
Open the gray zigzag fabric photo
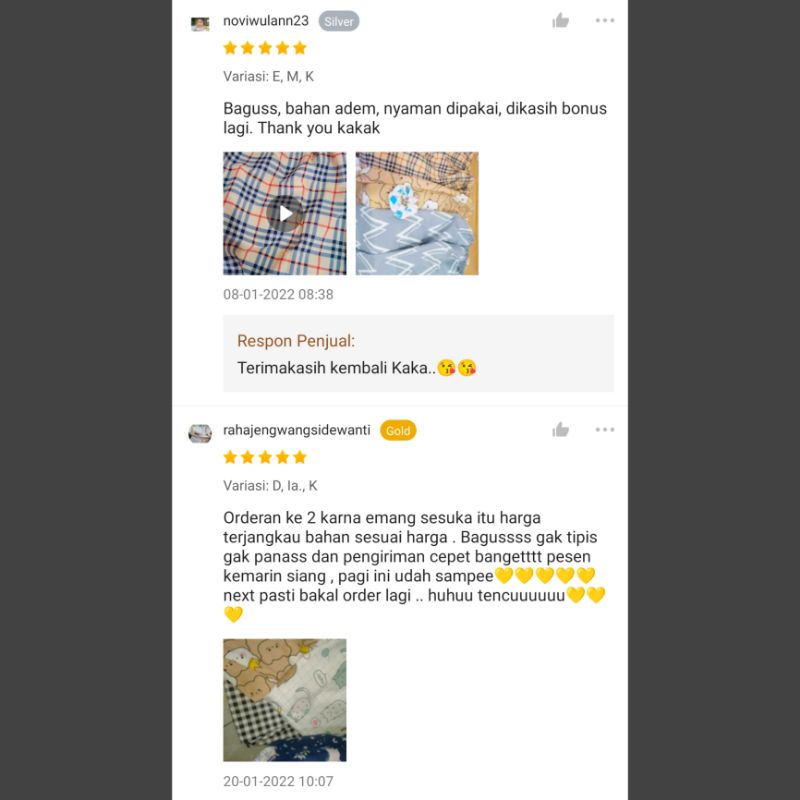(417, 213)
